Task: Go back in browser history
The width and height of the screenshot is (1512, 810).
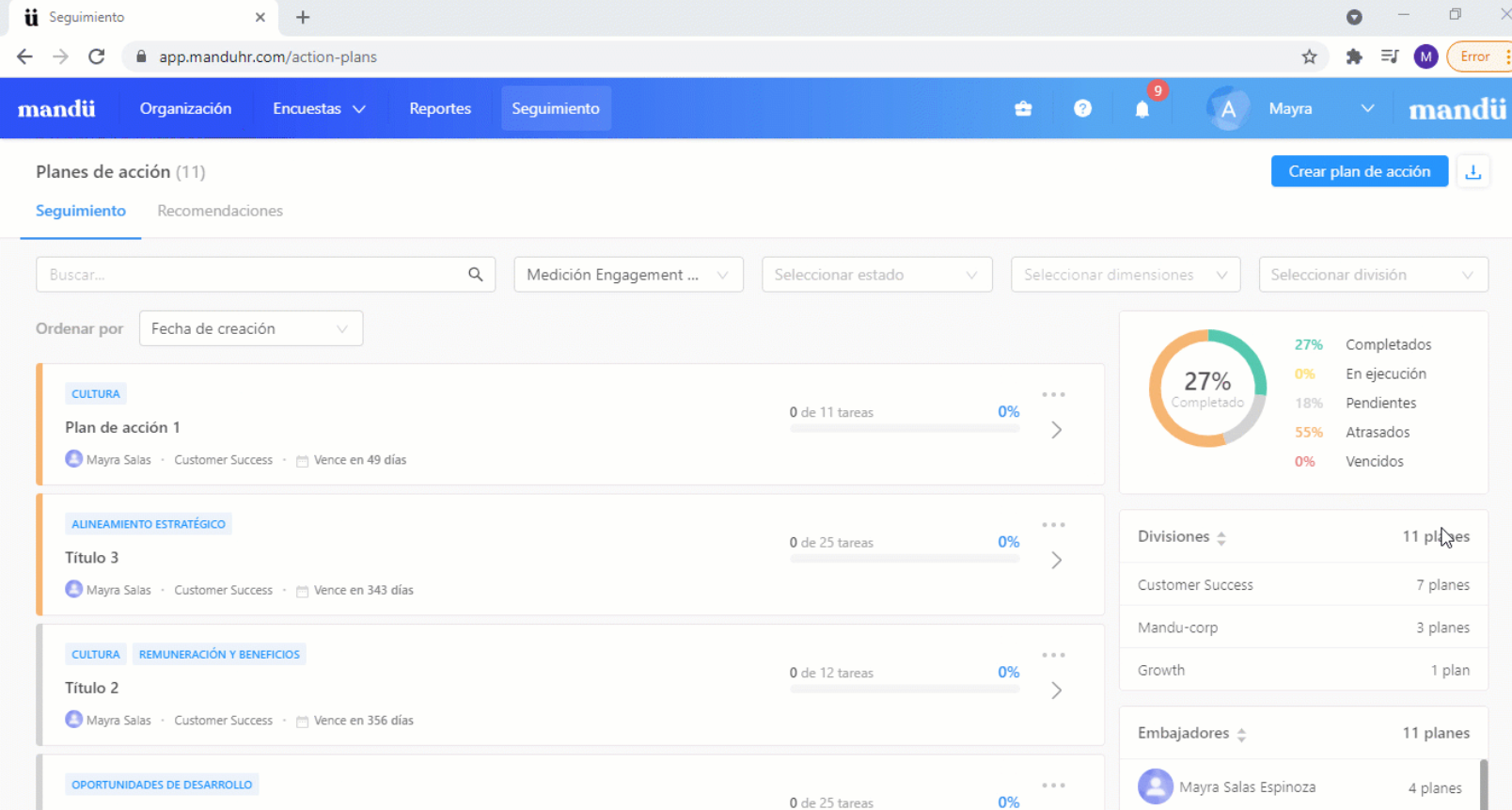Action: coord(24,56)
